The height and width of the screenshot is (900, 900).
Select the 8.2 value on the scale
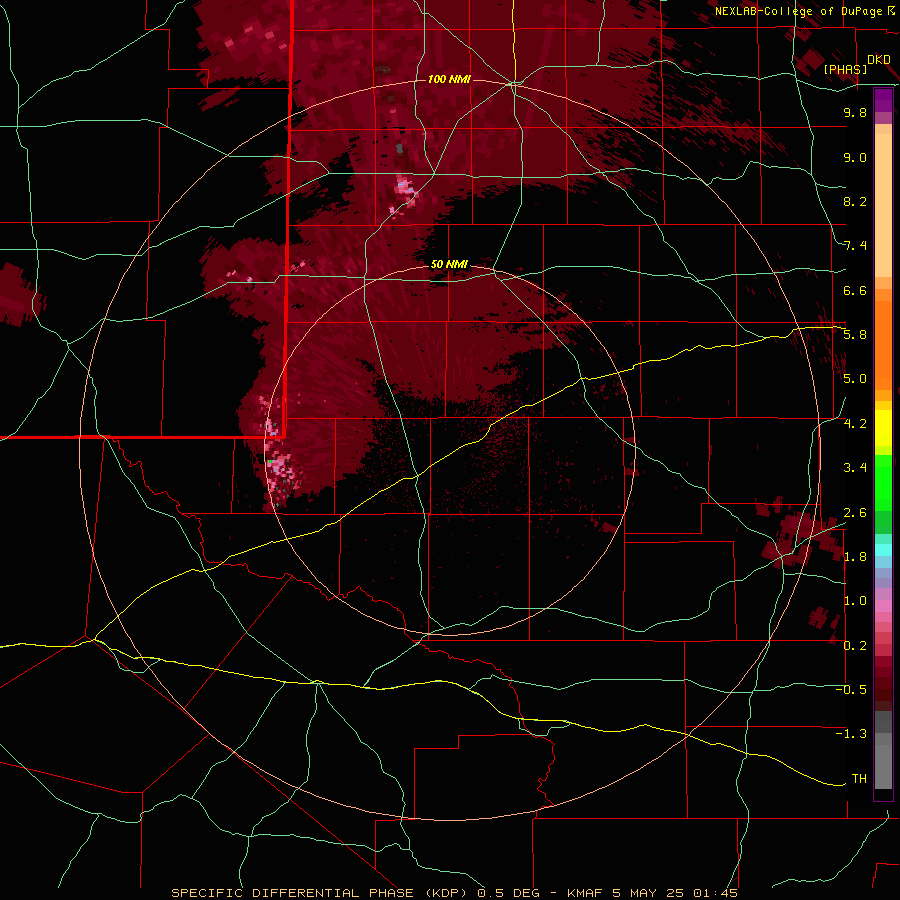[x=855, y=201]
